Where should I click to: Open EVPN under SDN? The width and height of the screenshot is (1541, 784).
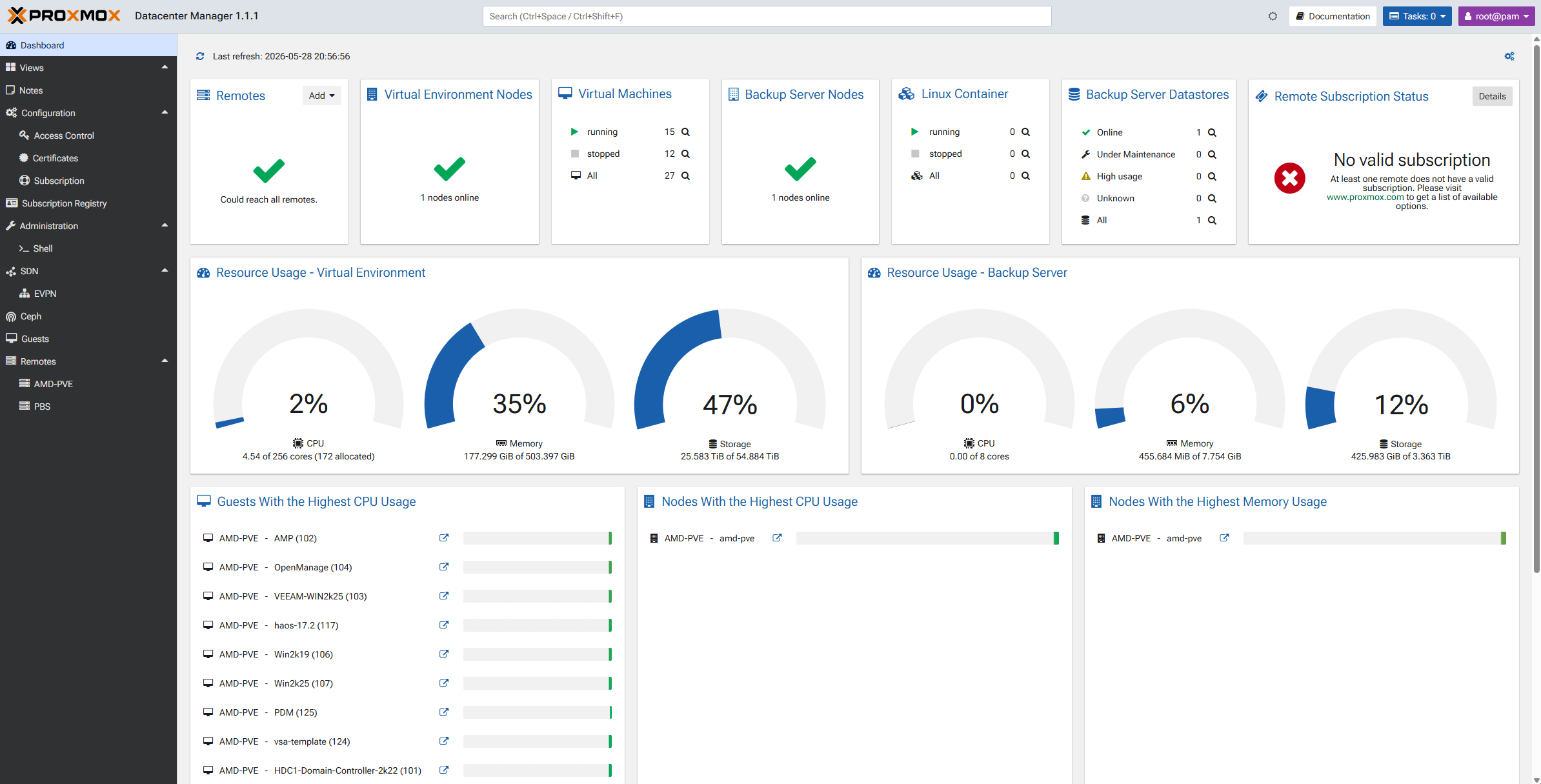point(88,294)
